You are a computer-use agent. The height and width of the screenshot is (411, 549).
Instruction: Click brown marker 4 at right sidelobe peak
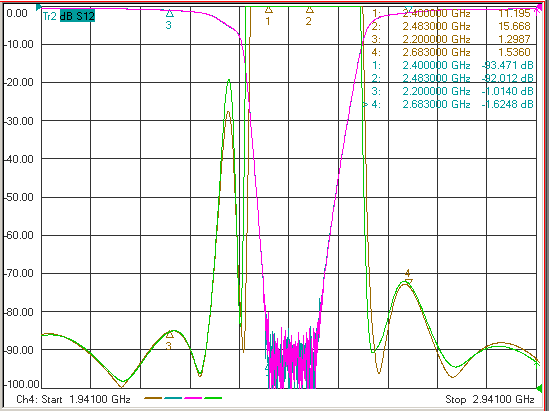tap(408, 280)
